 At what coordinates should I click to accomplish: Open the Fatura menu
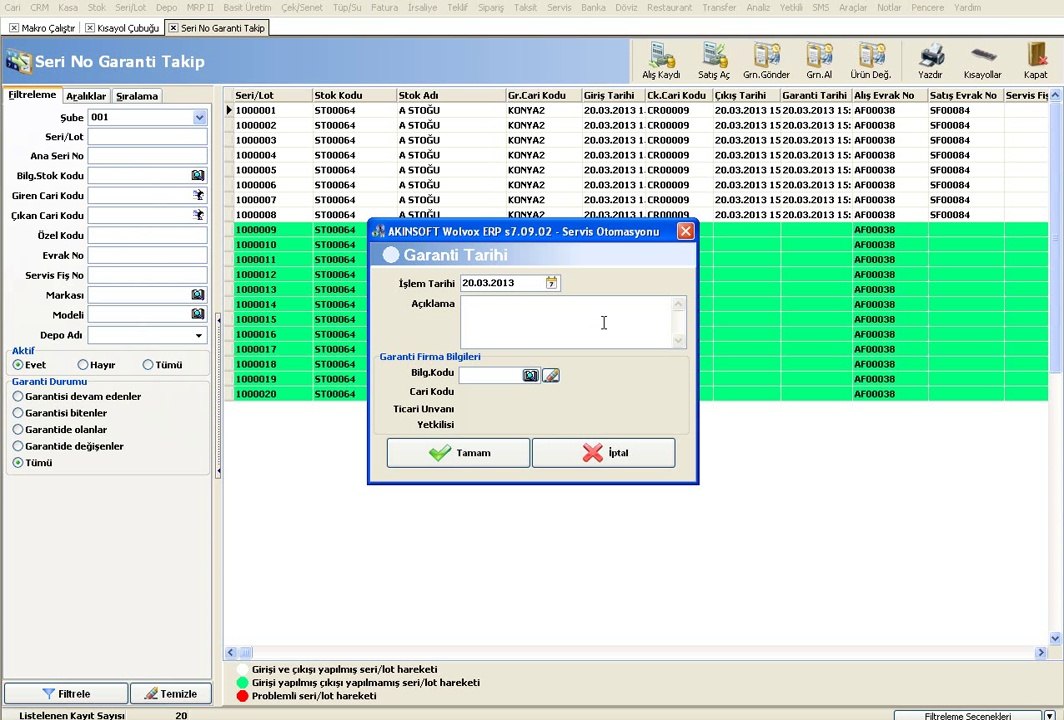coord(384,7)
